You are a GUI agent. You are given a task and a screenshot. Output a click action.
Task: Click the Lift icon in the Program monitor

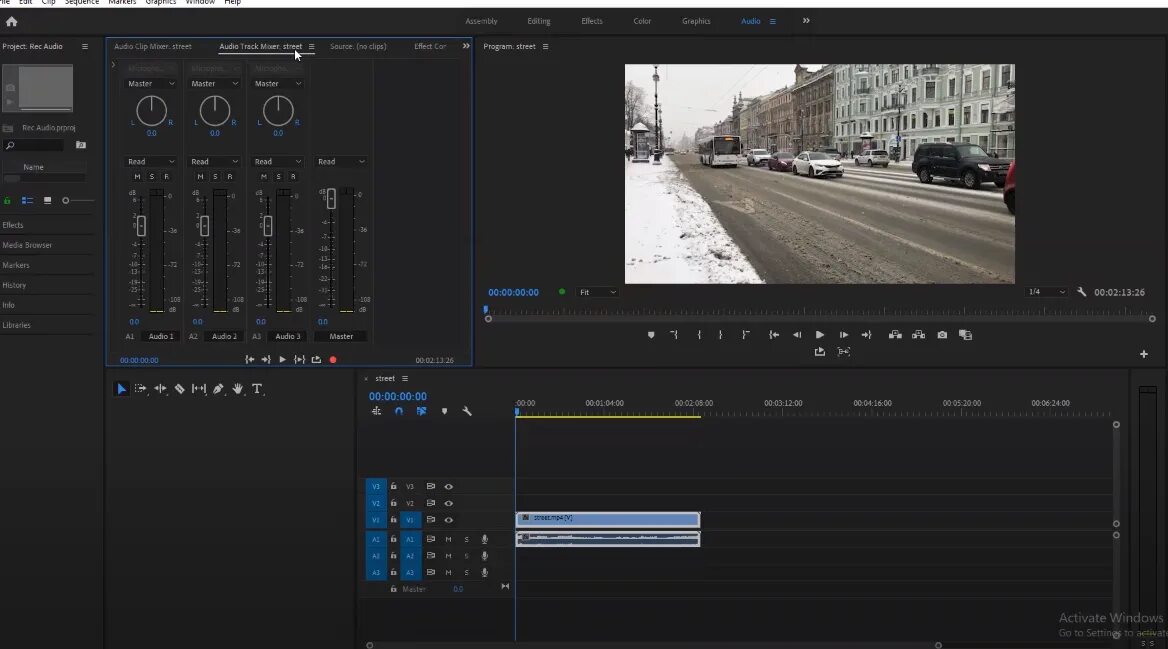pyautogui.click(x=894, y=335)
